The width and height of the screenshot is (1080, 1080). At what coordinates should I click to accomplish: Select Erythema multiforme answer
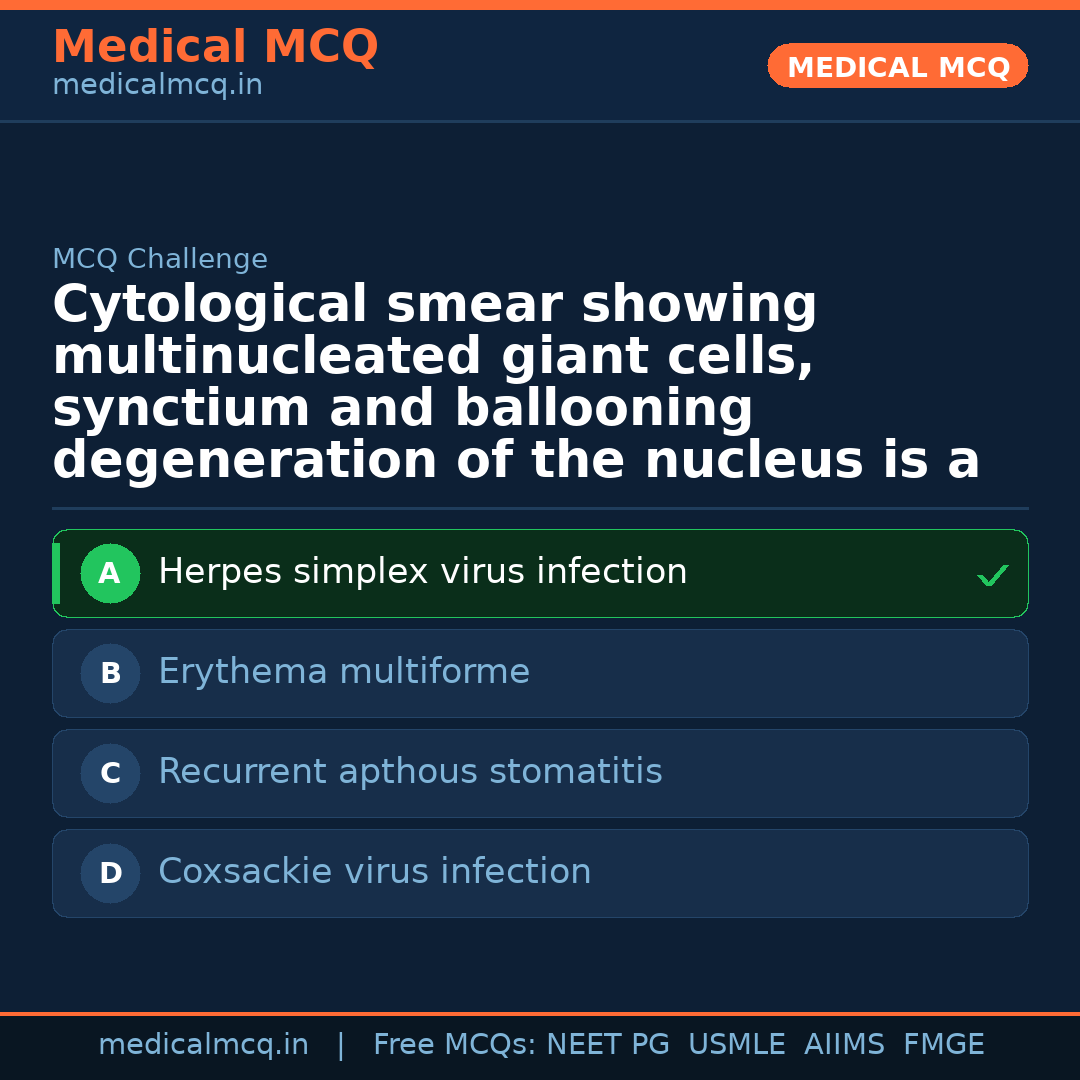tap(344, 673)
